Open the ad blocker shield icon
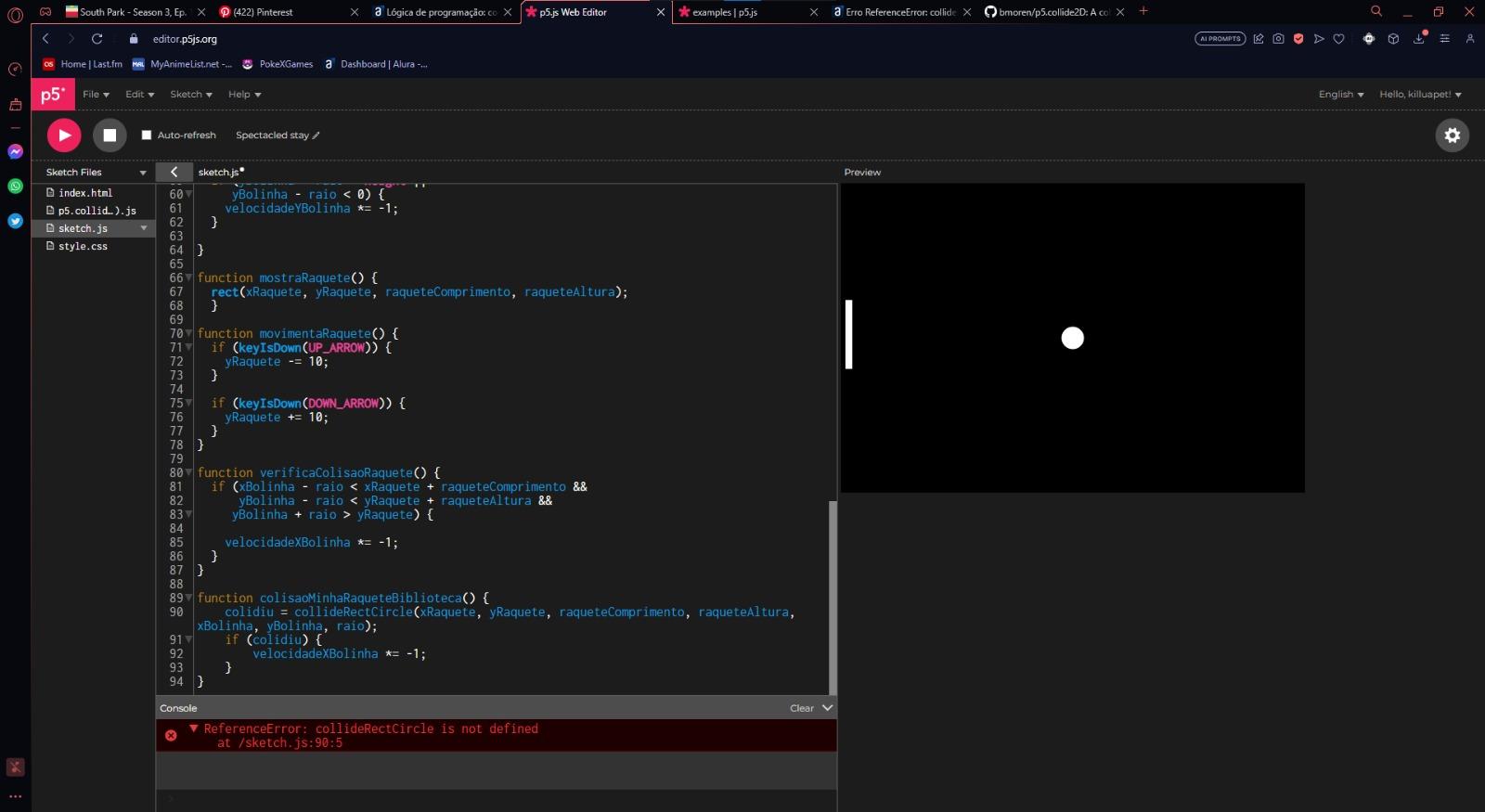The width and height of the screenshot is (1485, 812). tap(1298, 39)
